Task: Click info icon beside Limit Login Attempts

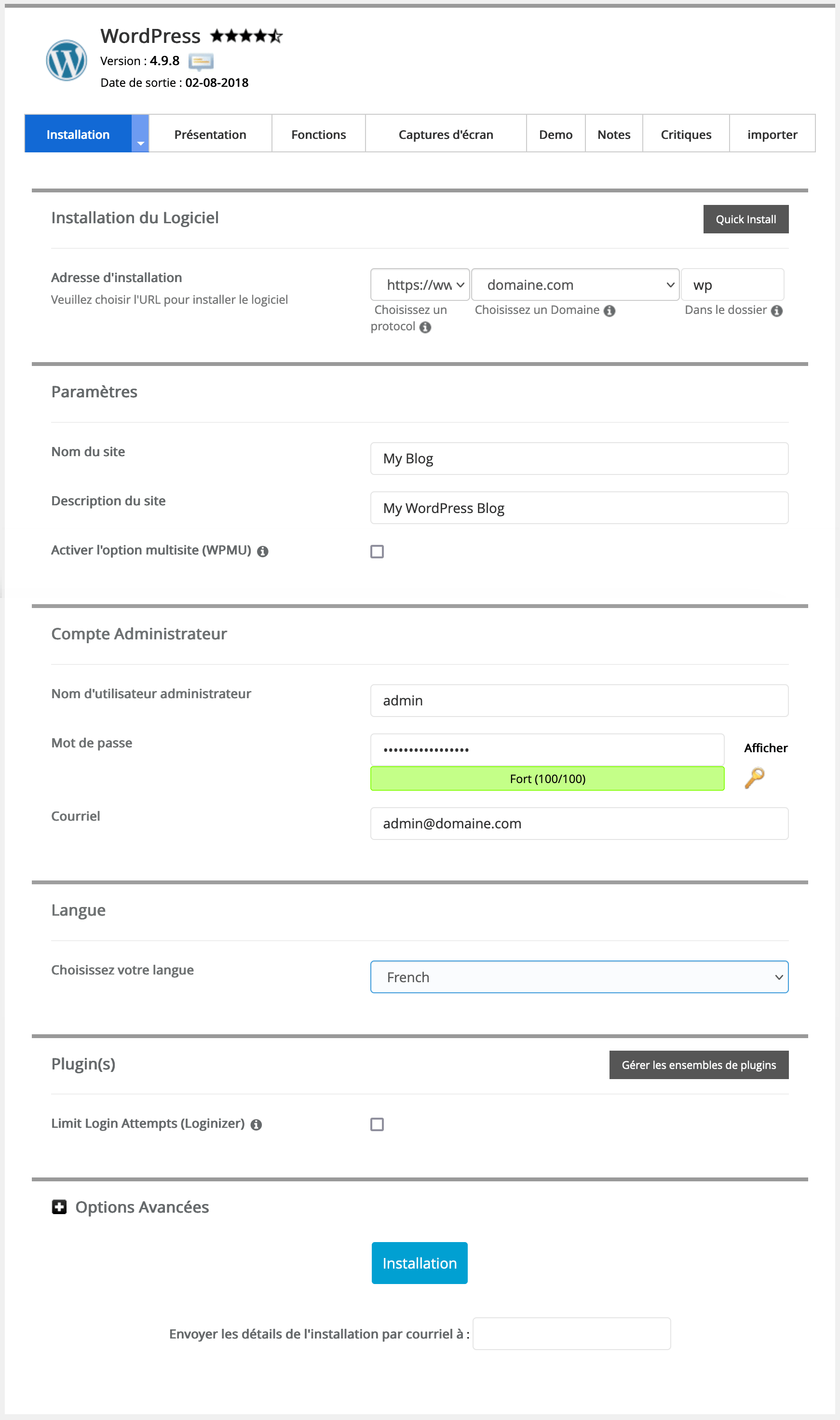Action: tap(257, 1124)
